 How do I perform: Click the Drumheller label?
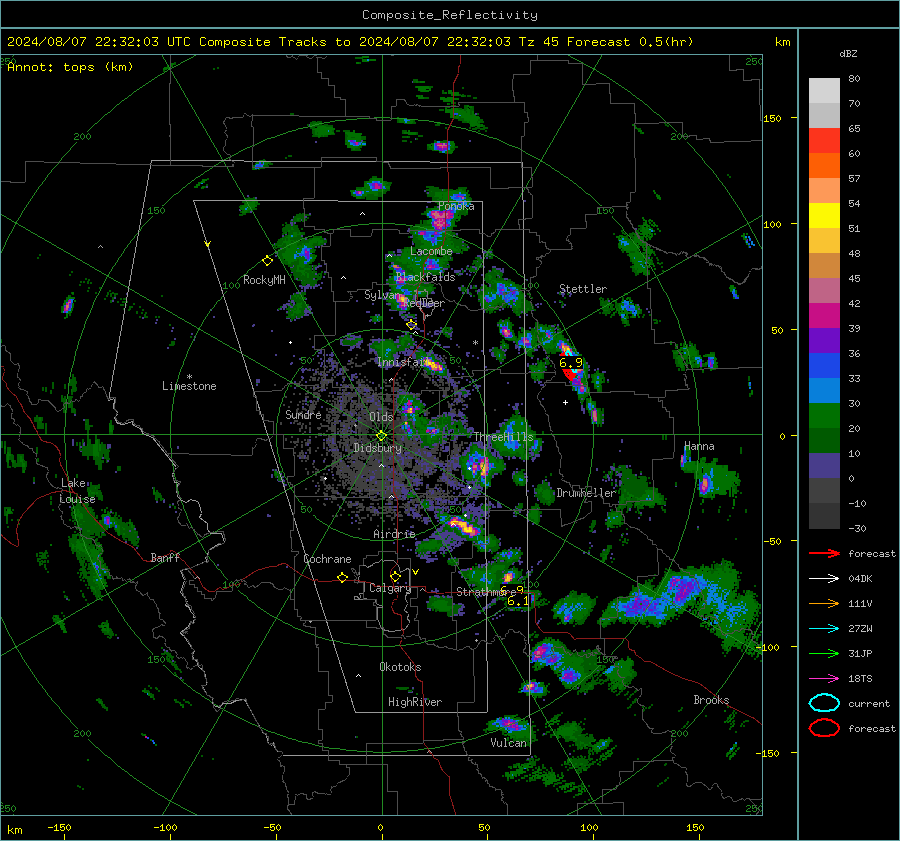[x=586, y=493]
